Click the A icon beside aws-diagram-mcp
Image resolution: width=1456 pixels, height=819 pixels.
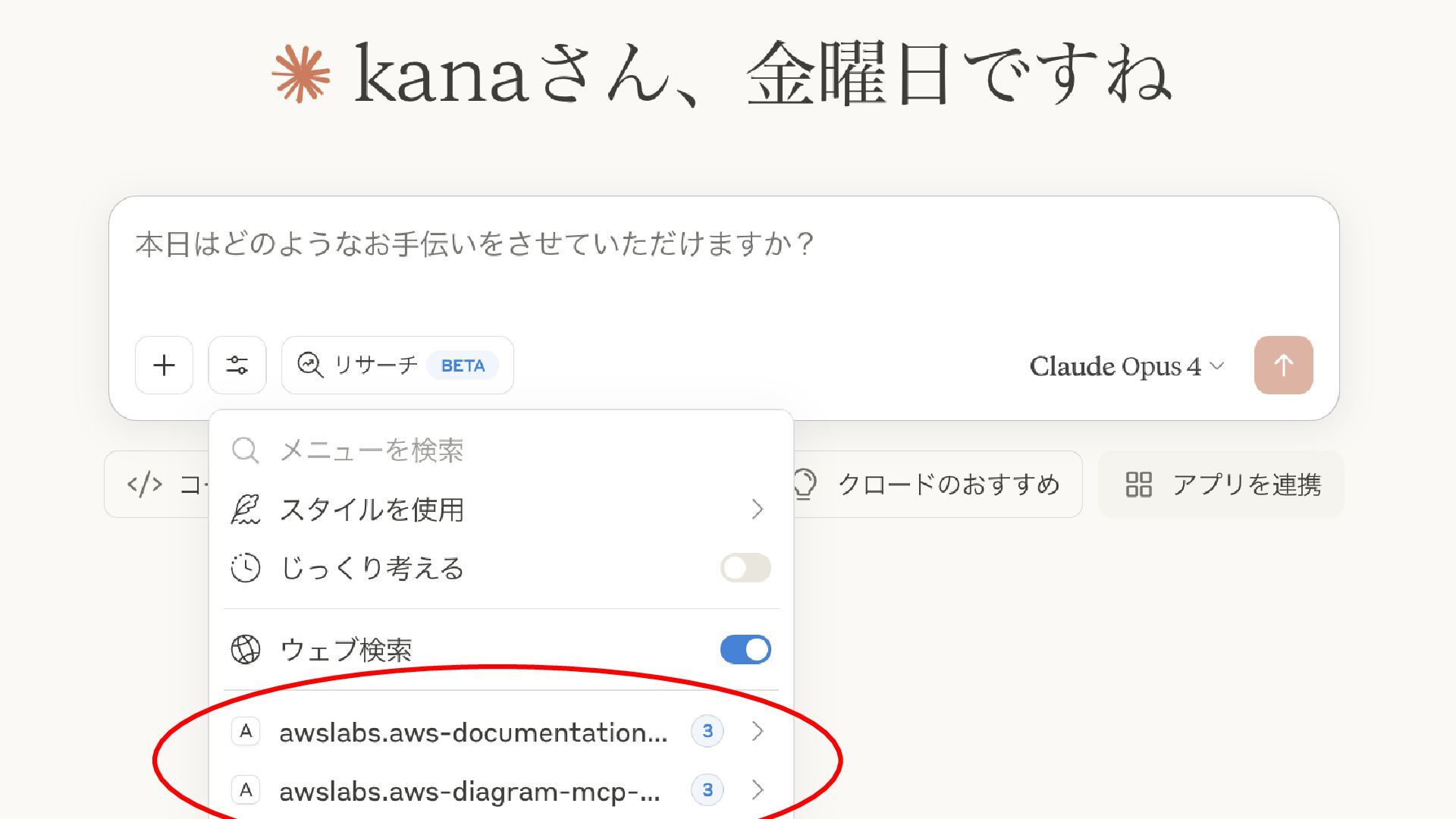point(246,790)
